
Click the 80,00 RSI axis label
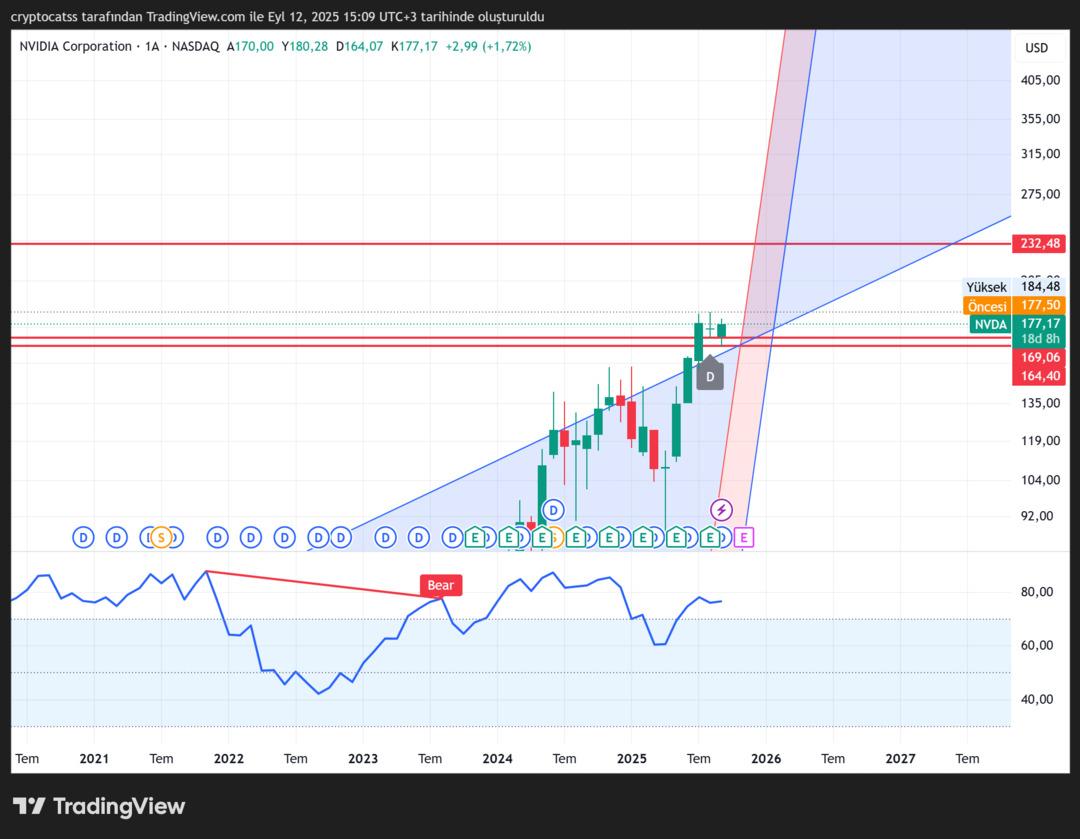(1037, 592)
